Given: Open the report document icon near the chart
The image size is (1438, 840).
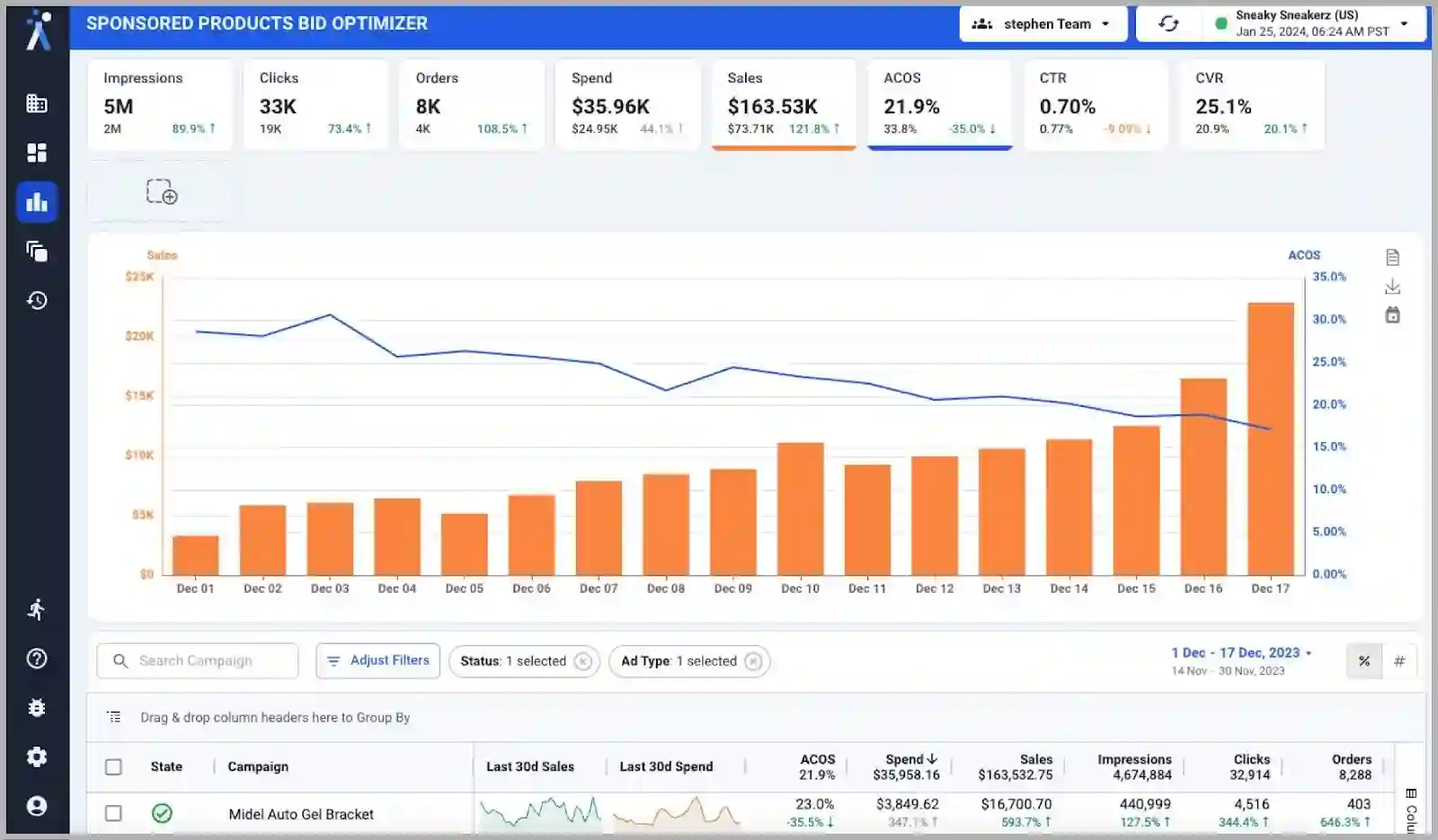Looking at the screenshot, I should click(1393, 257).
